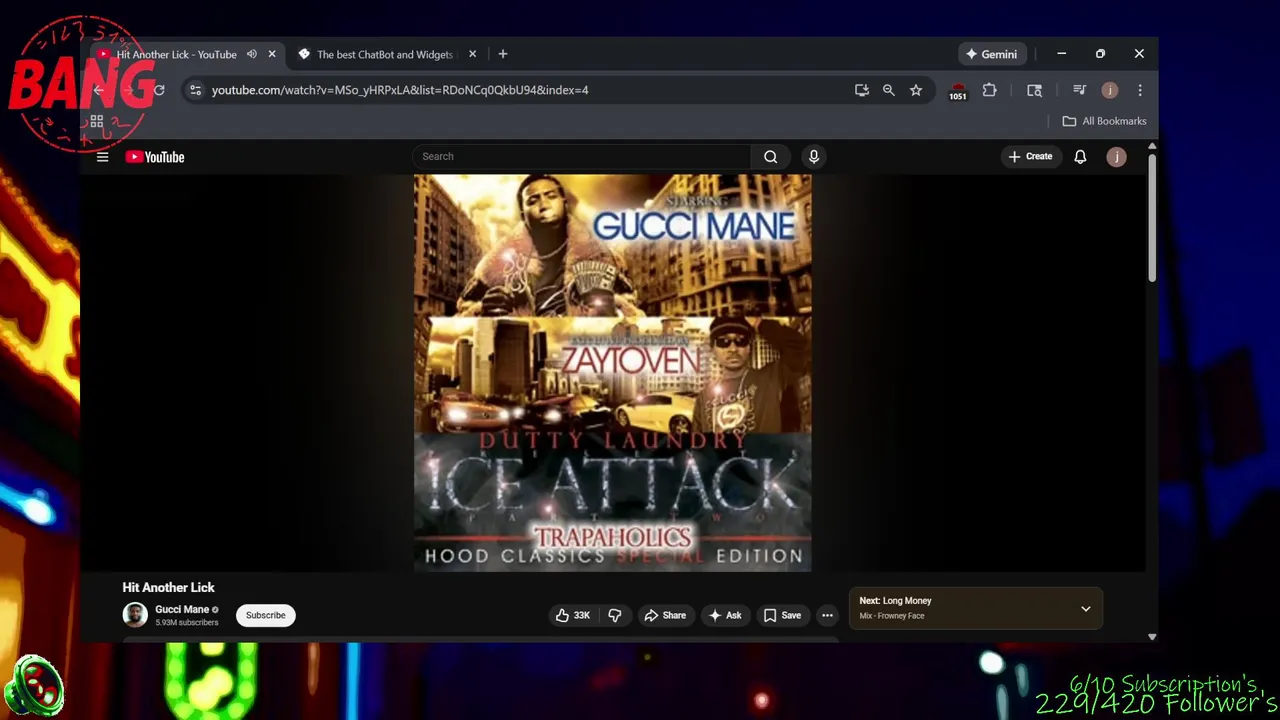Bookmark this page with the star

[x=915, y=90]
